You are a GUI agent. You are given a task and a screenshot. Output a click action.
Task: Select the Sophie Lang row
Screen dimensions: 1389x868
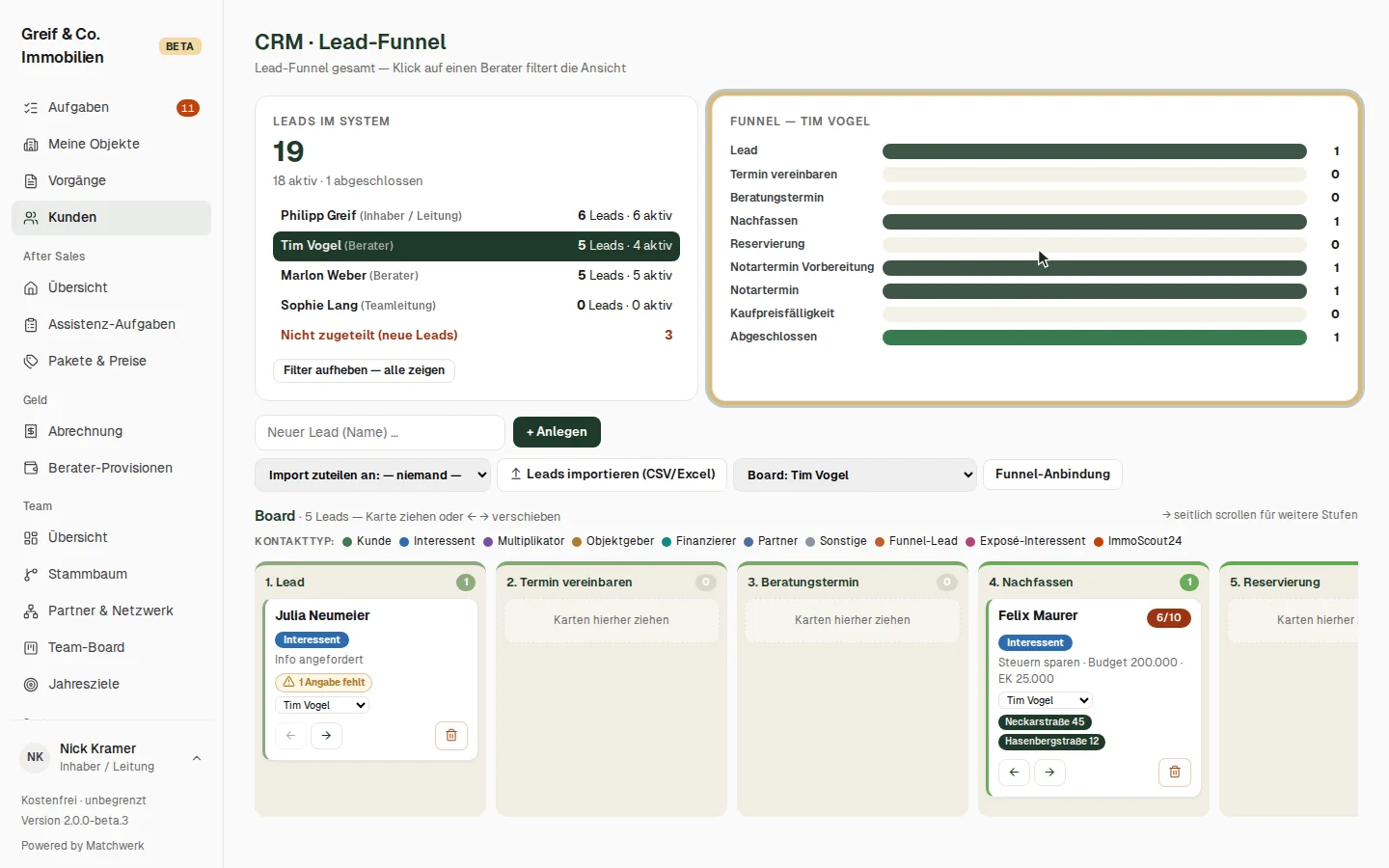pyautogui.click(x=477, y=306)
